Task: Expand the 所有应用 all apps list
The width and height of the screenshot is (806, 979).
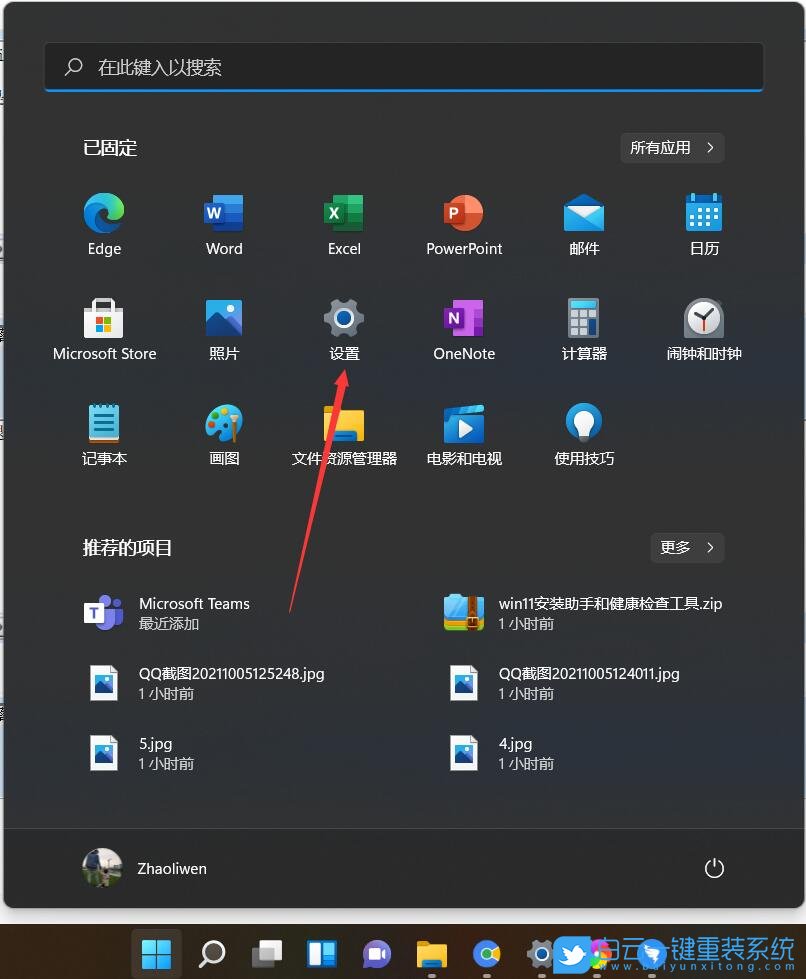Action: [672, 147]
